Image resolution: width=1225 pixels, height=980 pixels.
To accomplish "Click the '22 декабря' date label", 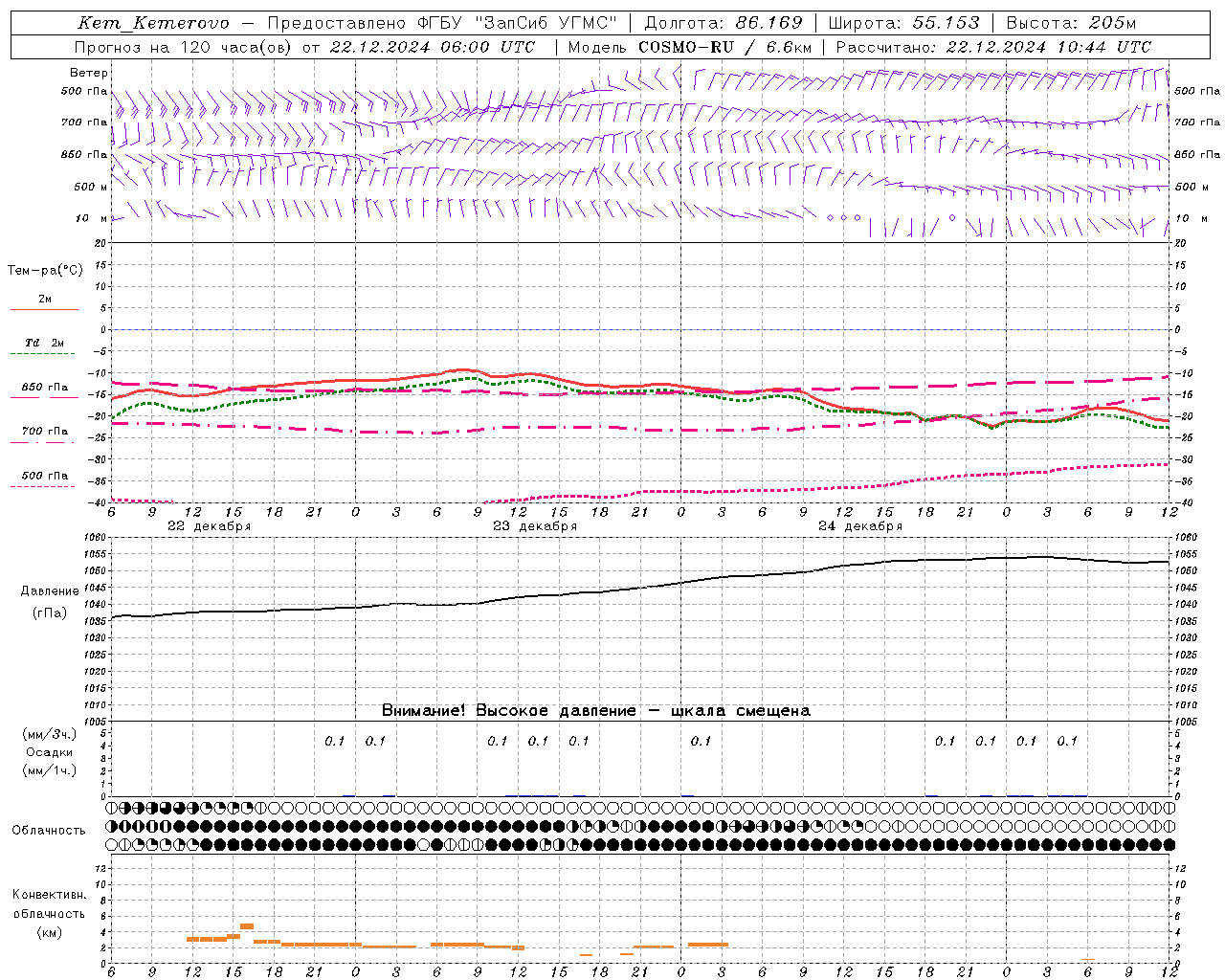I will [210, 526].
